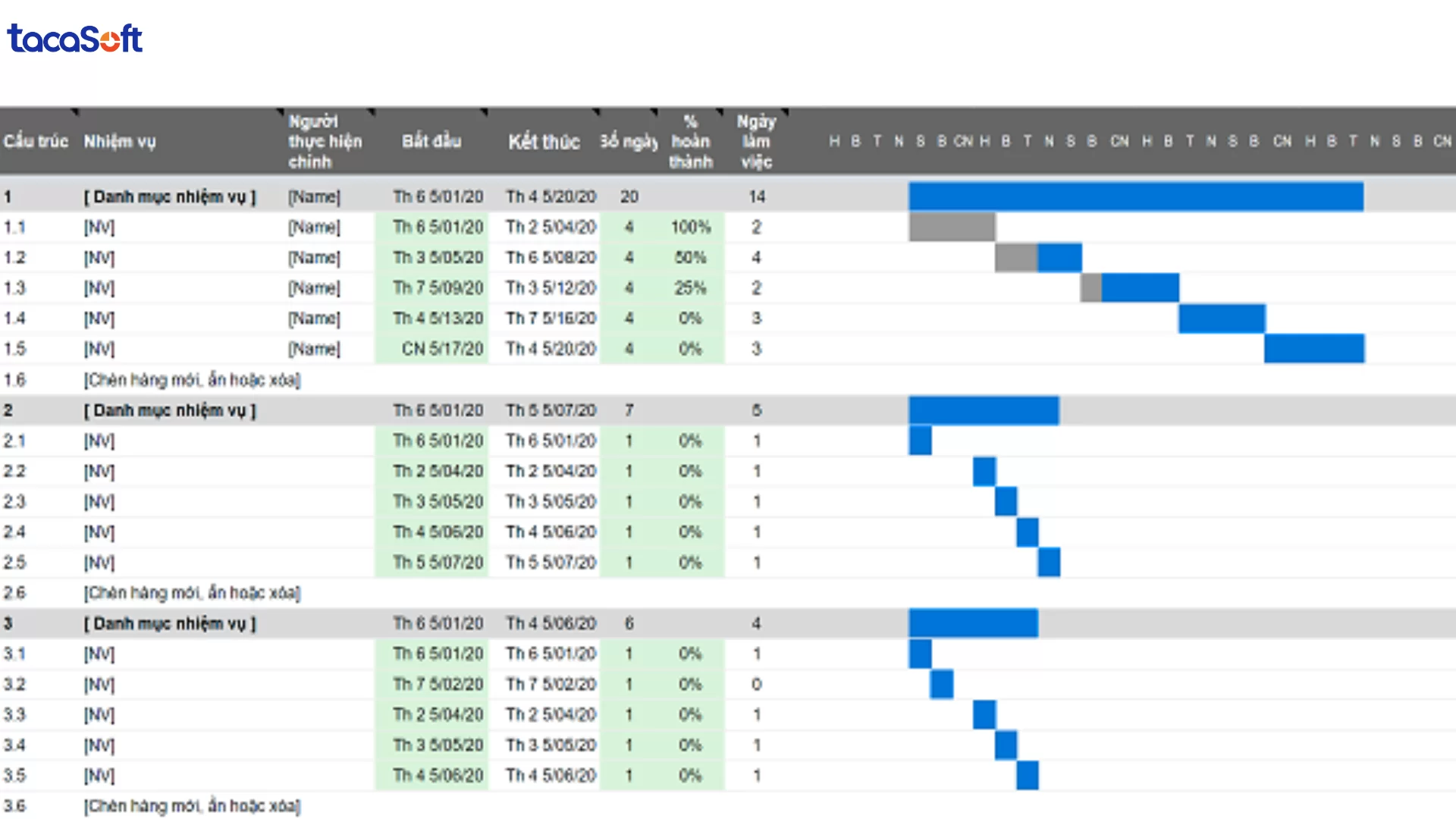Select the [Name] cell for task 1.3
Screen dimensions: 1456x819
[x=314, y=287]
